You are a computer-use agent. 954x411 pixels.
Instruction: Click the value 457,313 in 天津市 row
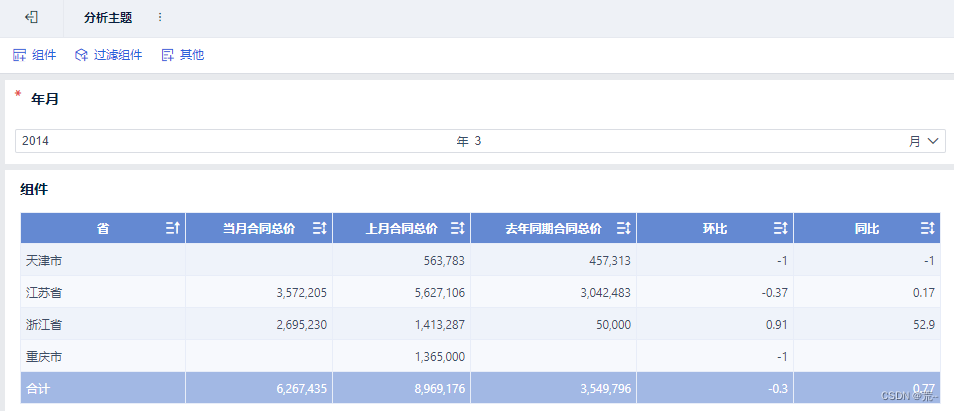610,261
